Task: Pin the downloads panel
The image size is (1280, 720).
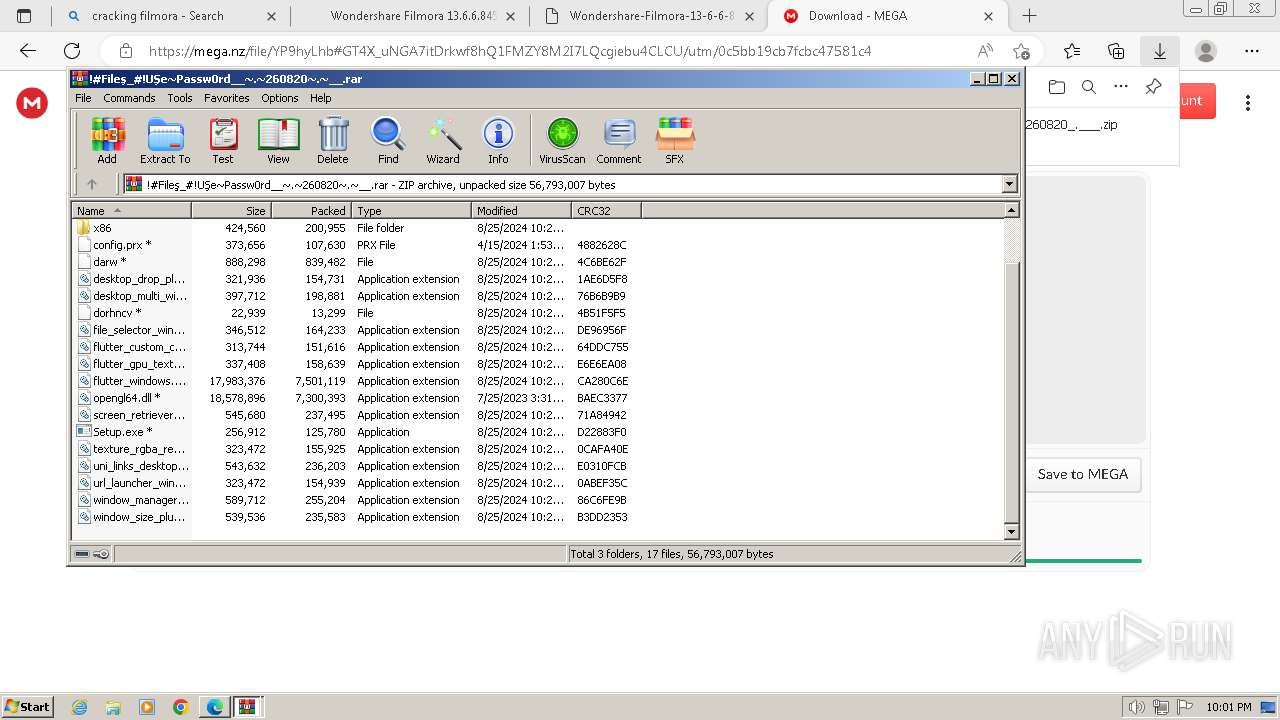Action: click(x=1153, y=87)
